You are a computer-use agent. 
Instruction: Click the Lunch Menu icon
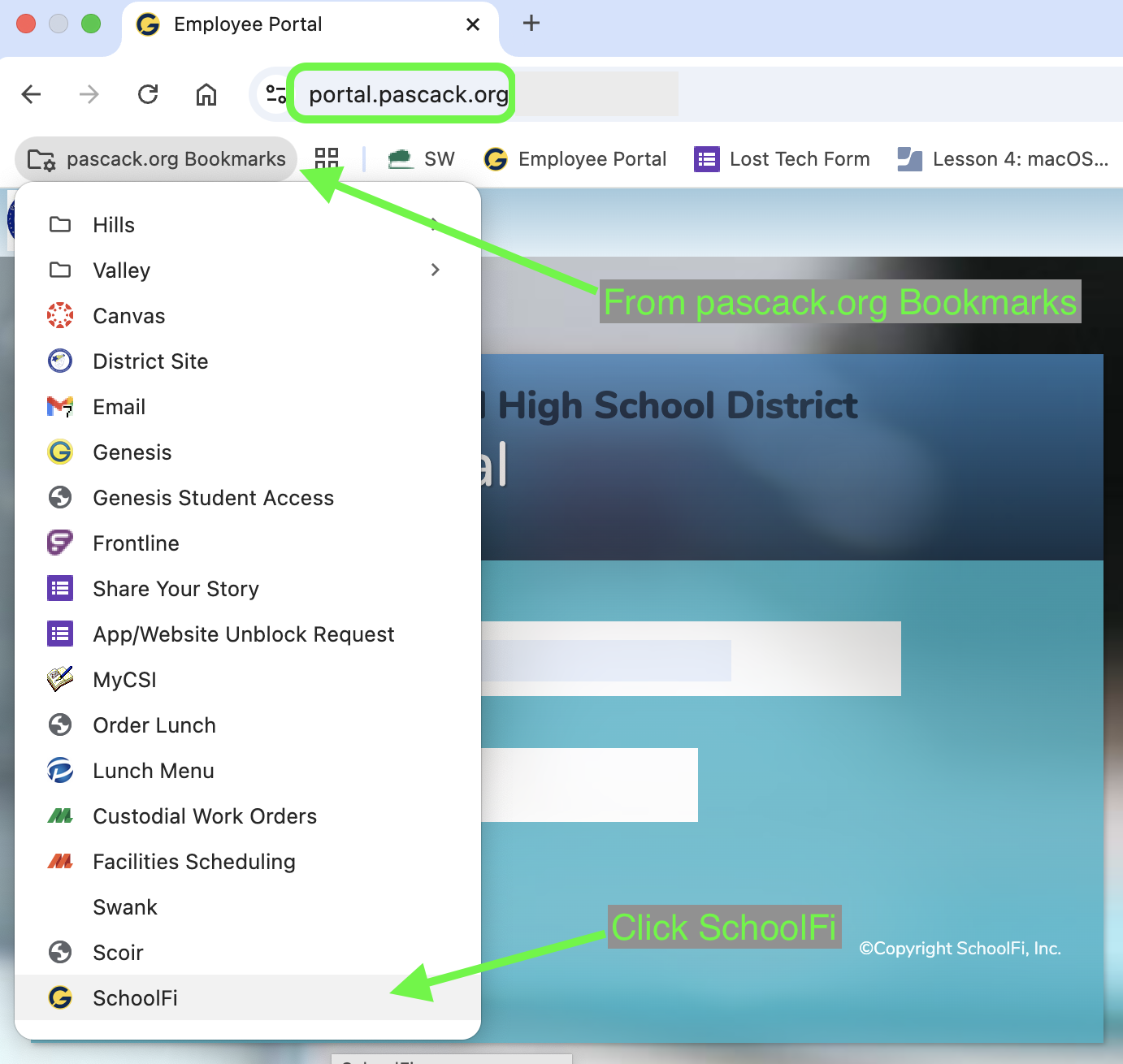(60, 770)
